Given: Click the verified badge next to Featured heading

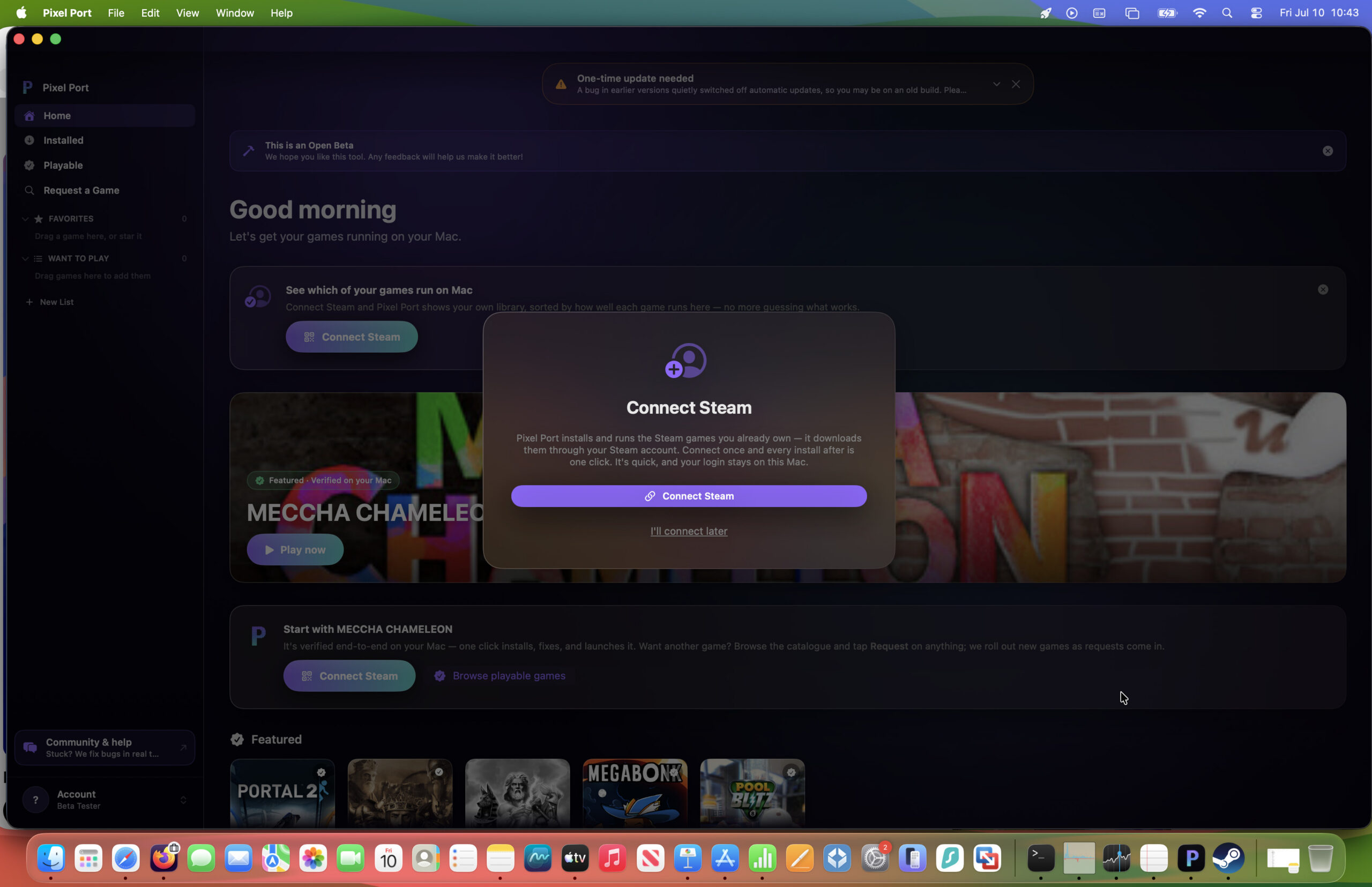Looking at the screenshot, I should [237, 740].
